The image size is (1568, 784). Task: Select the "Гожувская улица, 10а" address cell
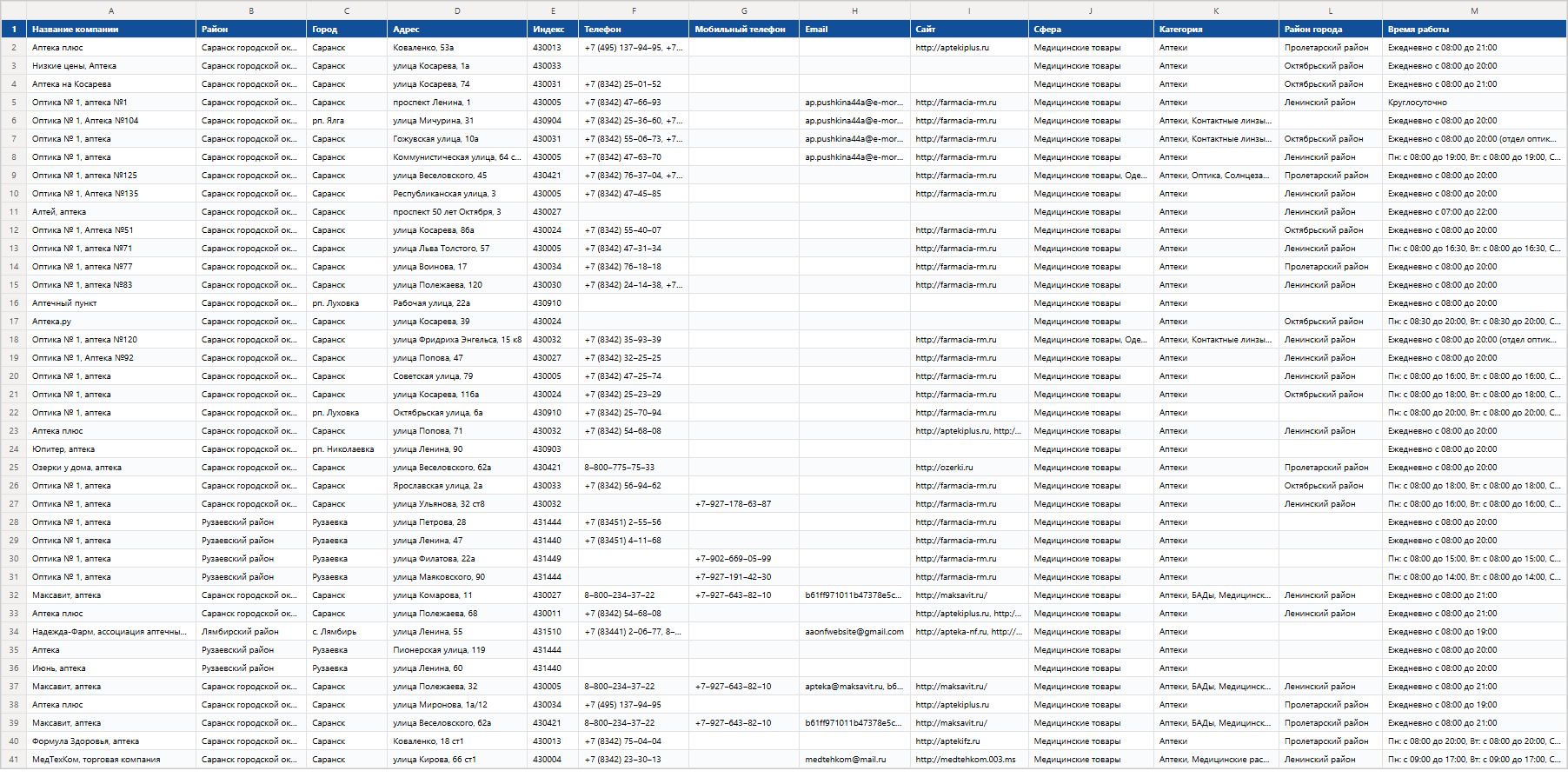pos(457,138)
